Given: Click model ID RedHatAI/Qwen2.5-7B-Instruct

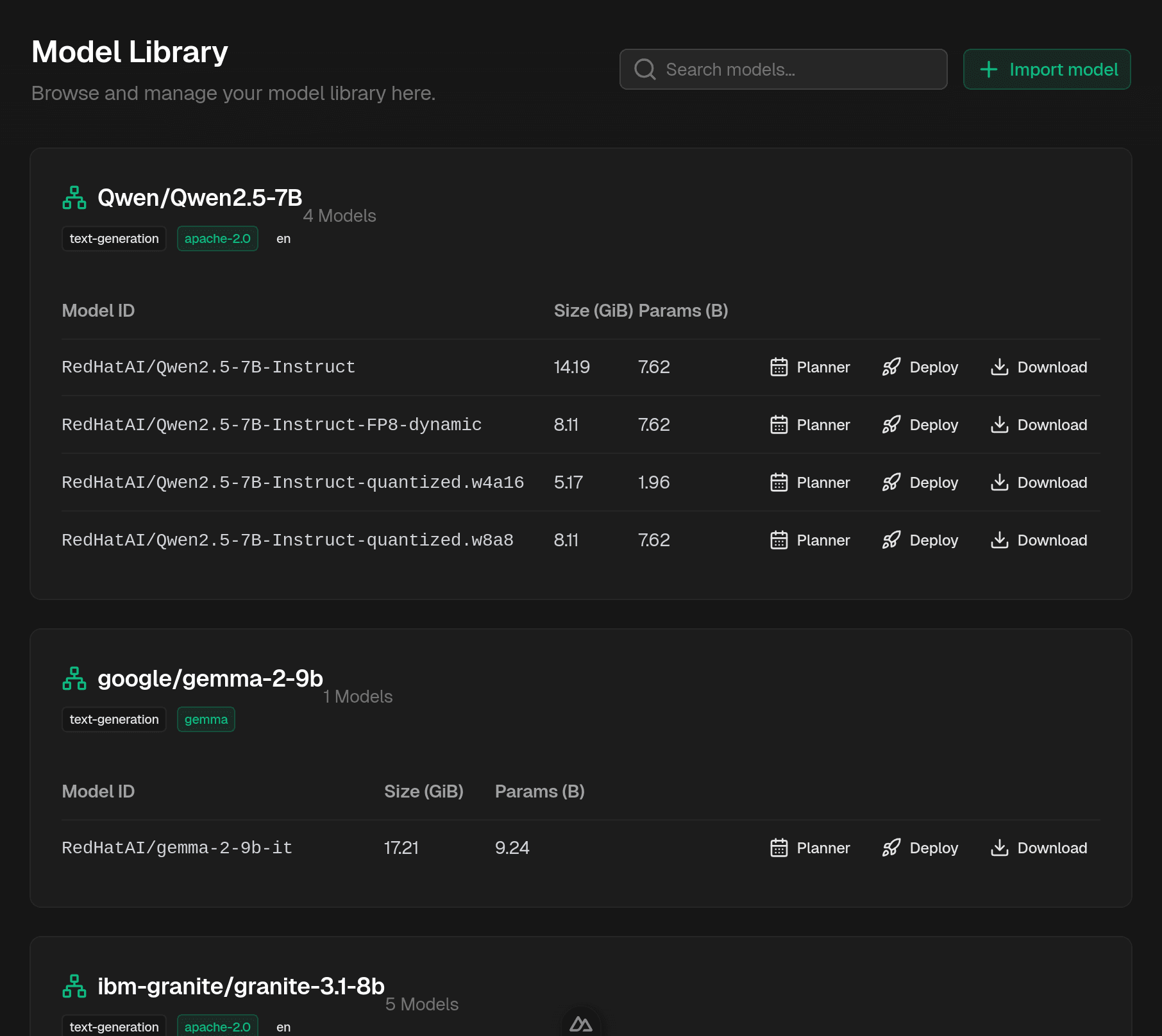Looking at the screenshot, I should pos(208,367).
